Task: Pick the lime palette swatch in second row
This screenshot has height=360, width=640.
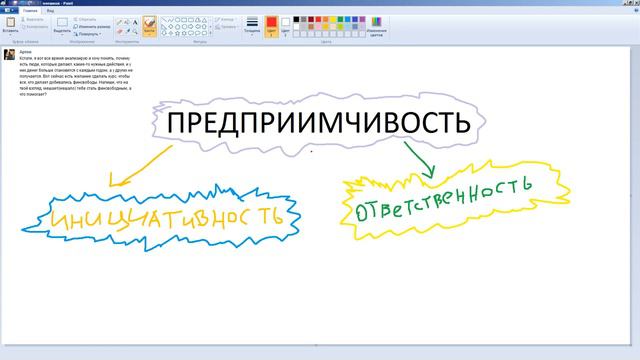Action: tap(340, 27)
